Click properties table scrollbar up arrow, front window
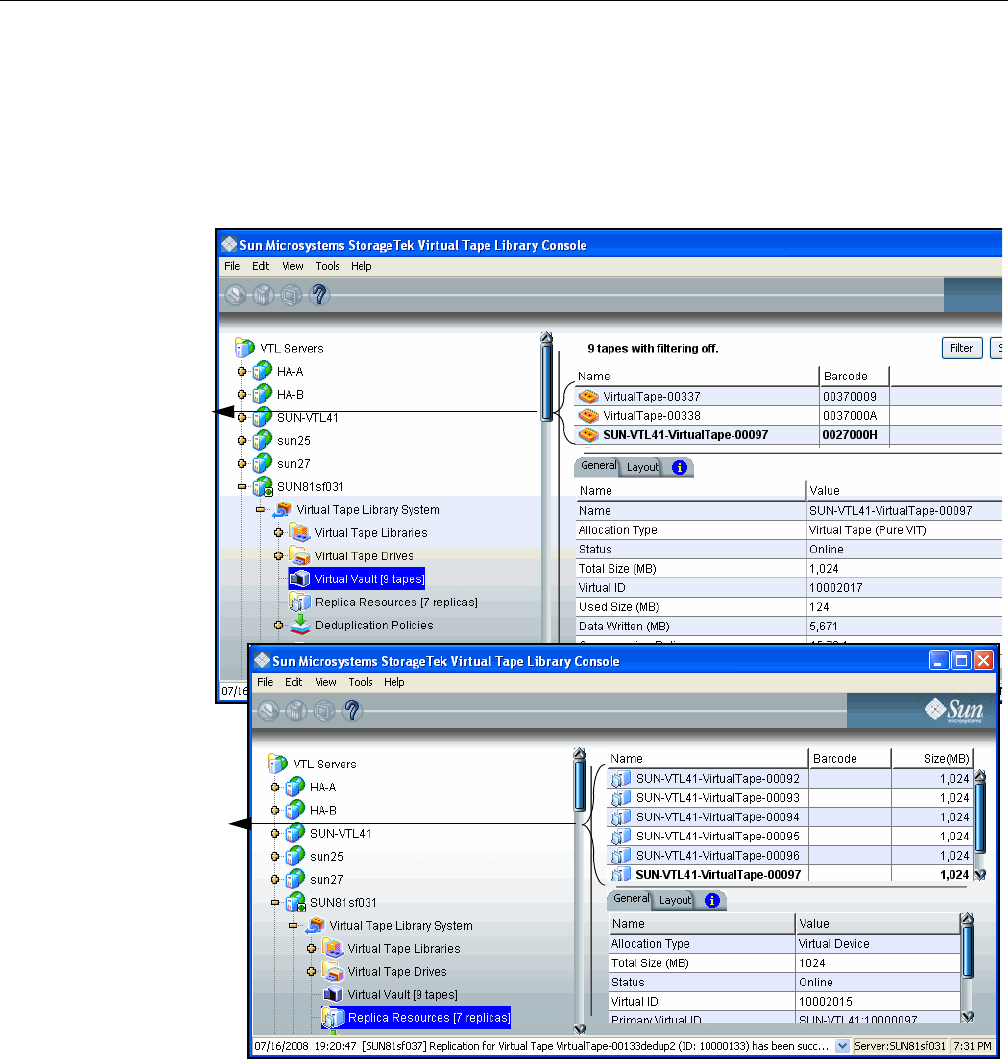The height and width of the screenshot is (1059, 1008). coord(967,919)
